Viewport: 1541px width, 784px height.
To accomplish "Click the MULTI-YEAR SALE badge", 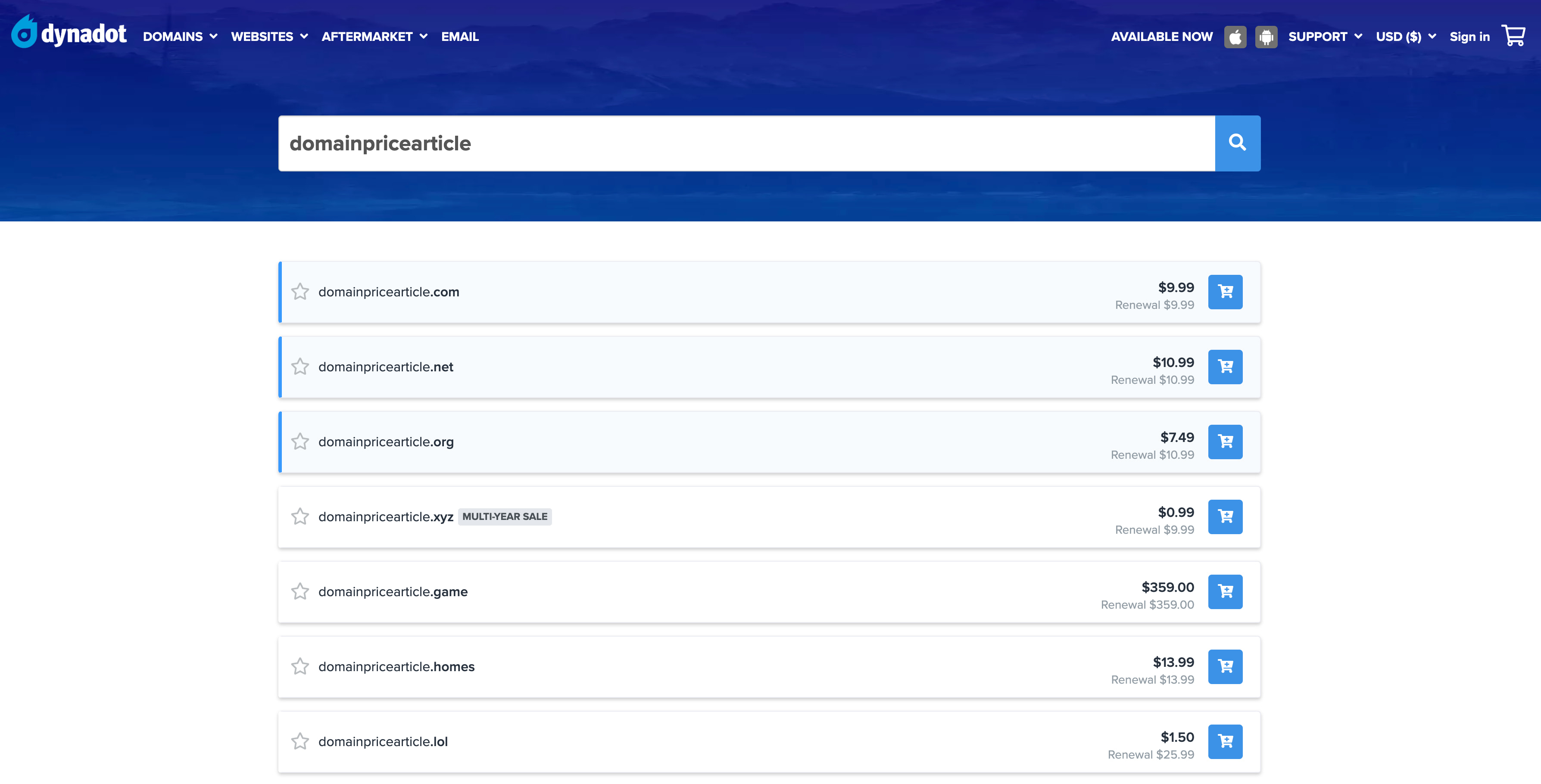I will pyautogui.click(x=505, y=516).
